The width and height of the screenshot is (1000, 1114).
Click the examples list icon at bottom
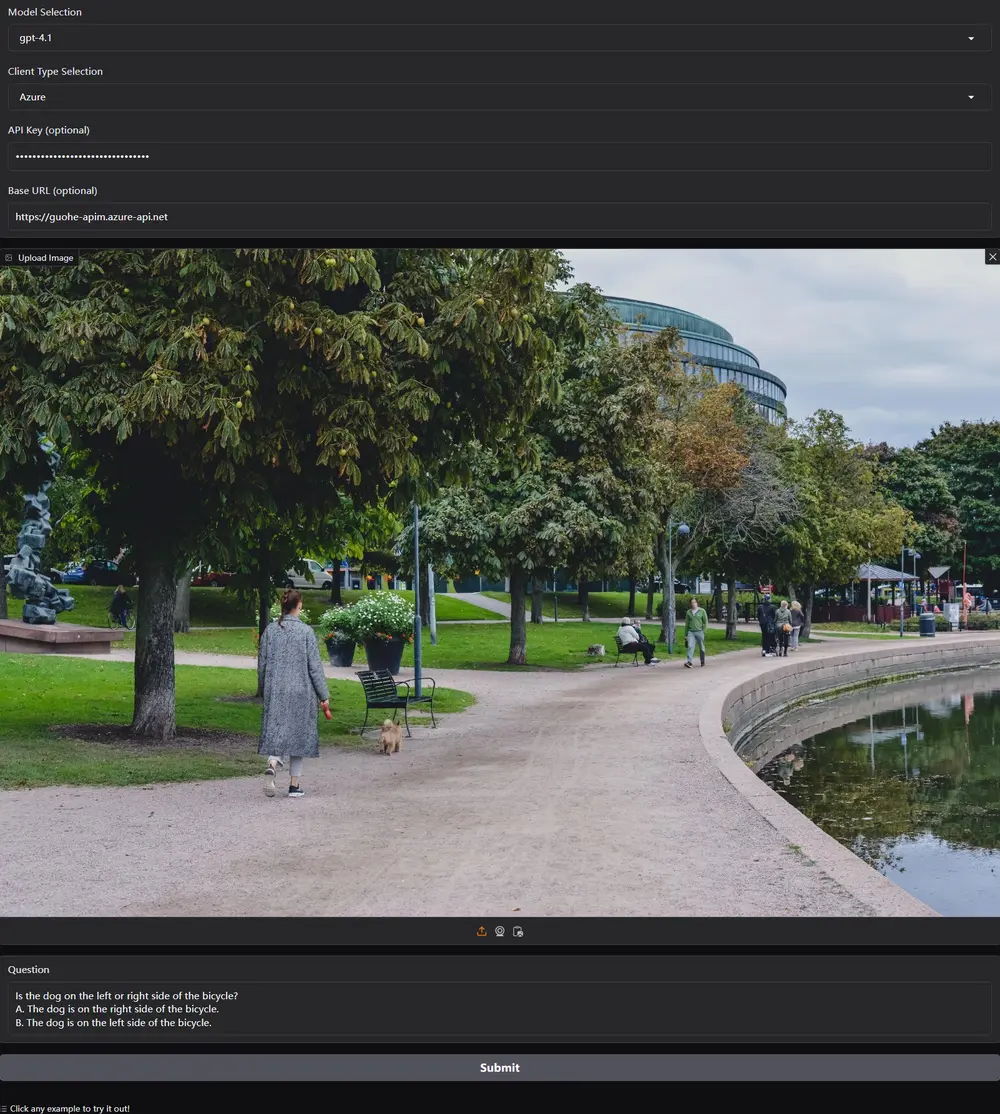tap(4, 1108)
